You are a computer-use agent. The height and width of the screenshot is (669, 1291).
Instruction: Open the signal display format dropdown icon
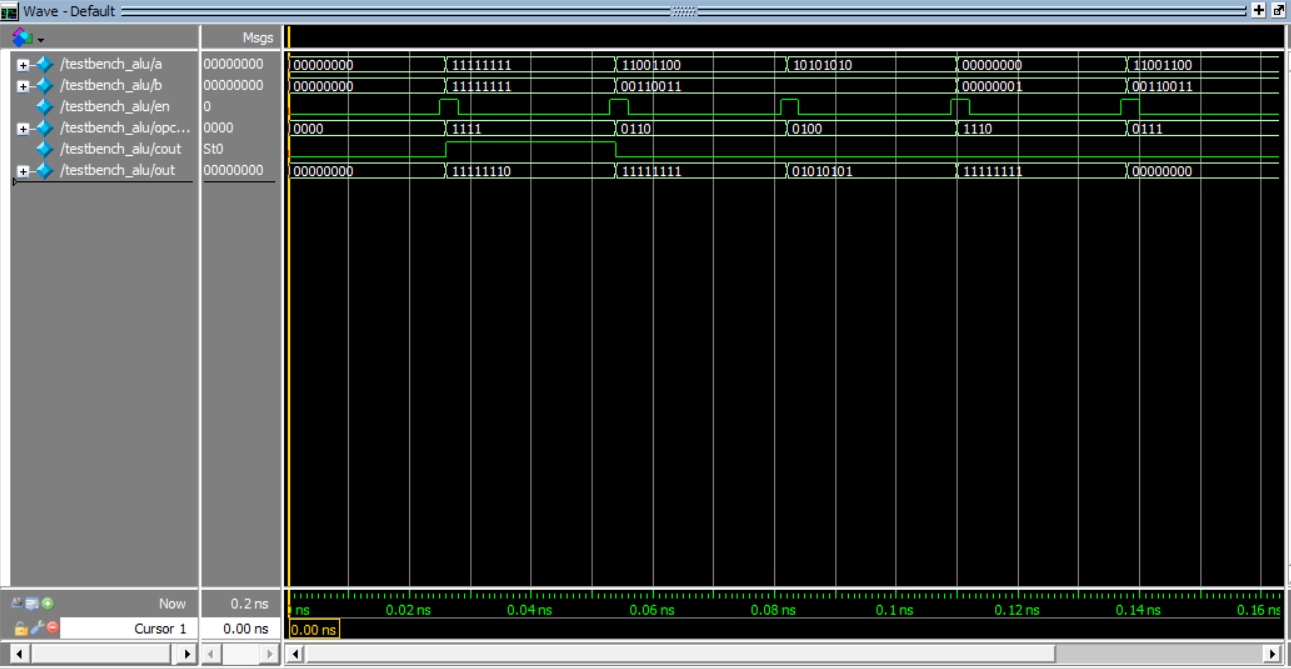click(27, 38)
